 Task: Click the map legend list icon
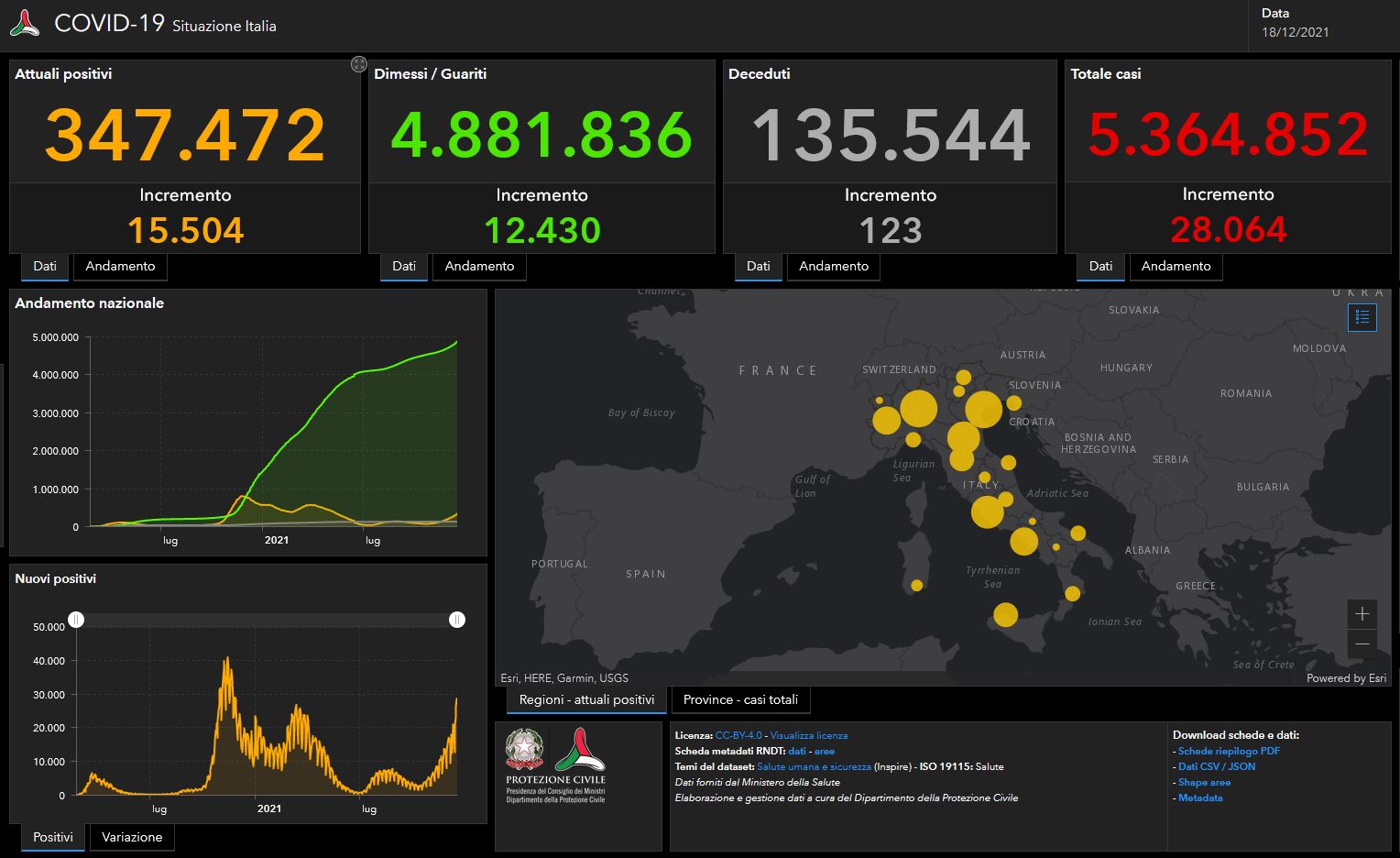pyautogui.click(x=1362, y=317)
